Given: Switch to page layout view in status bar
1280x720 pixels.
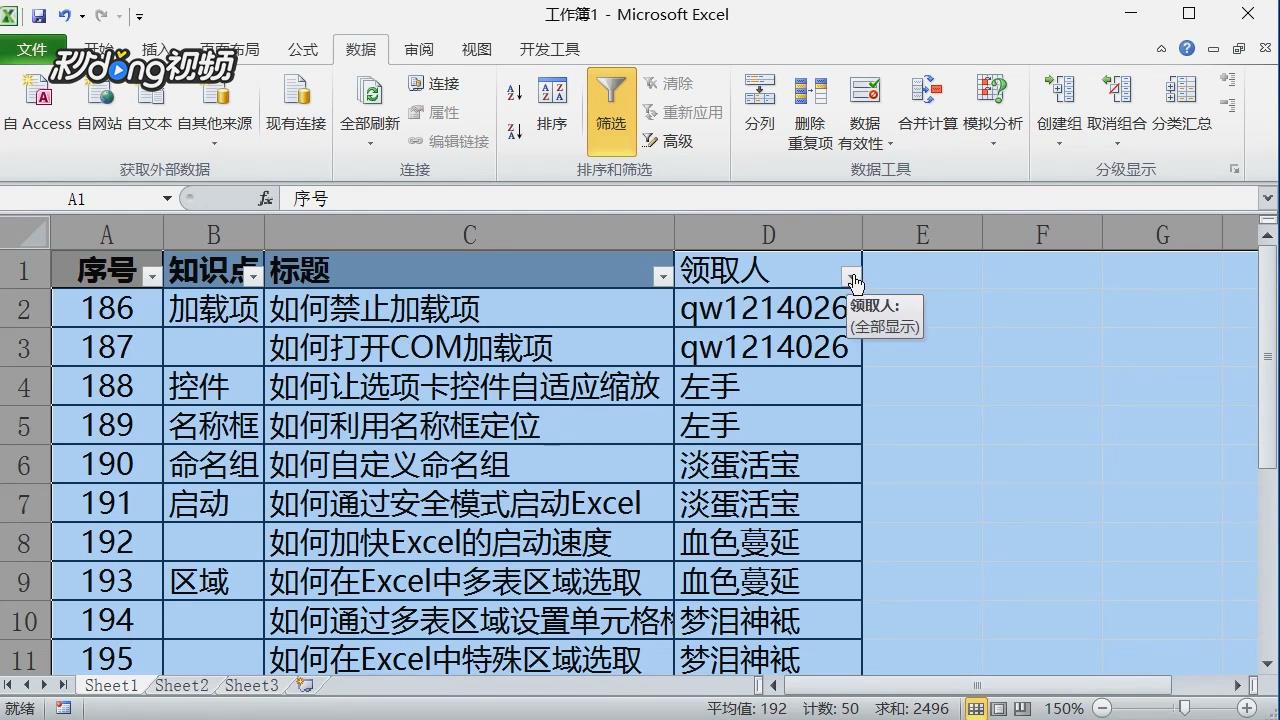Looking at the screenshot, I should (998, 708).
